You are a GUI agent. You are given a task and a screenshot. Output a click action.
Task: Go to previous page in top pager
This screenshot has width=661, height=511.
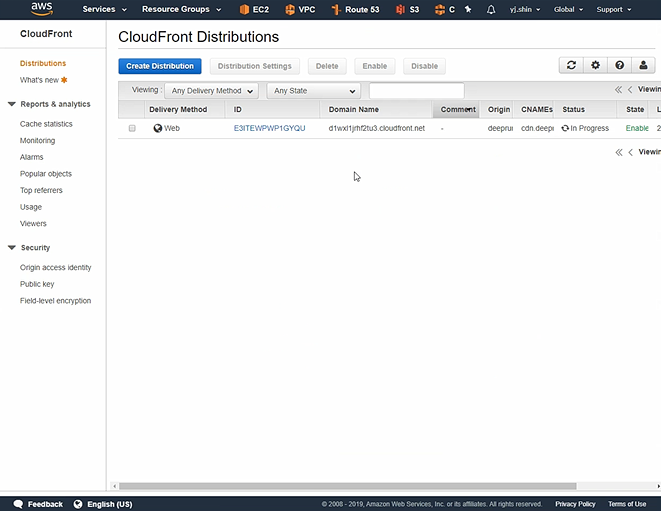pyautogui.click(x=630, y=89)
